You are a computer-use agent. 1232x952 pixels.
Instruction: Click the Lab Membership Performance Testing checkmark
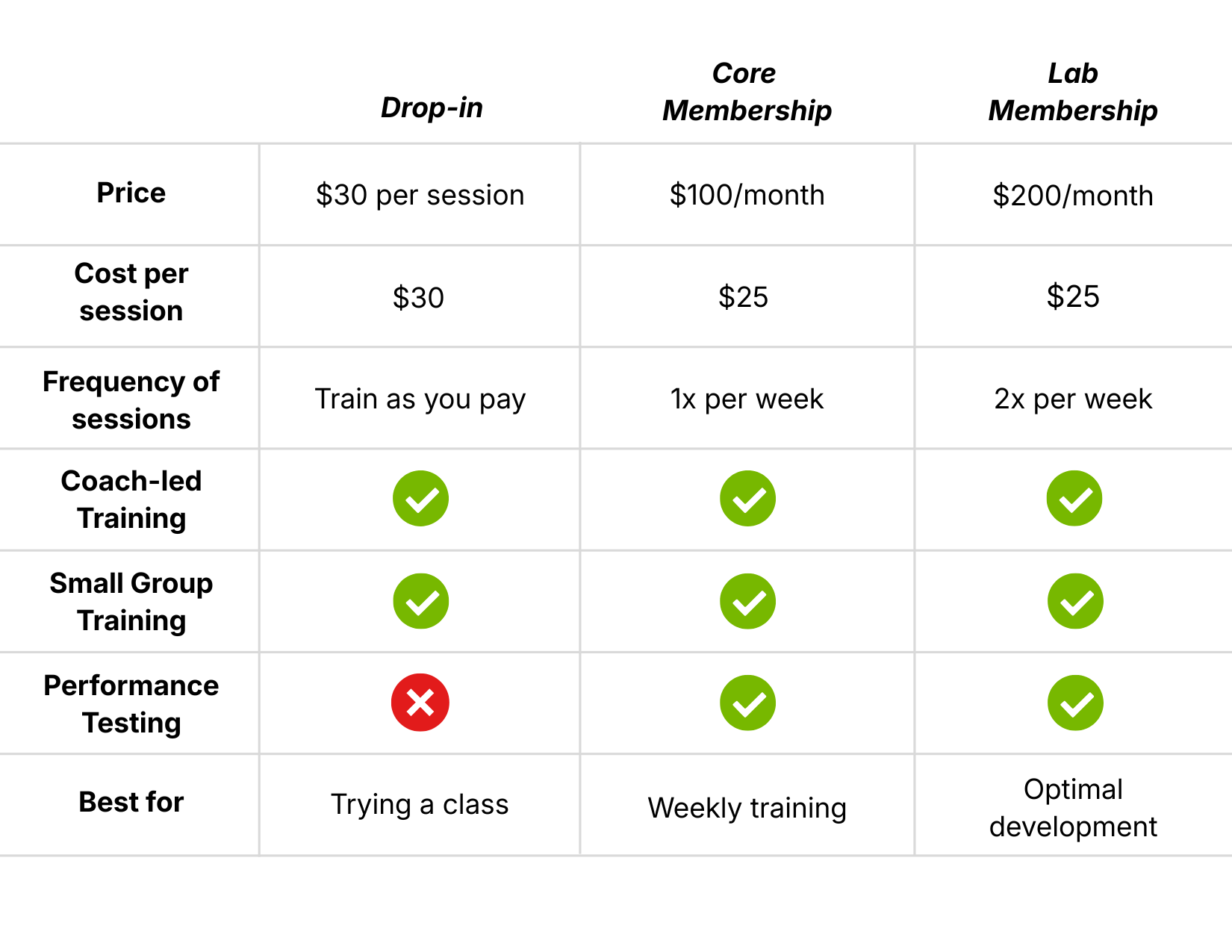click(x=1075, y=703)
